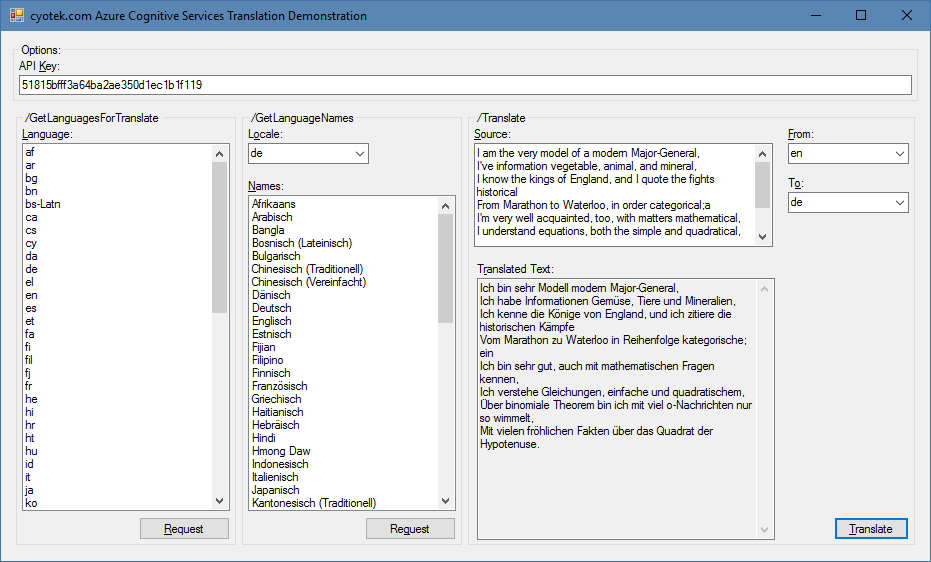Select 'hu' in the Language list

coord(118,452)
